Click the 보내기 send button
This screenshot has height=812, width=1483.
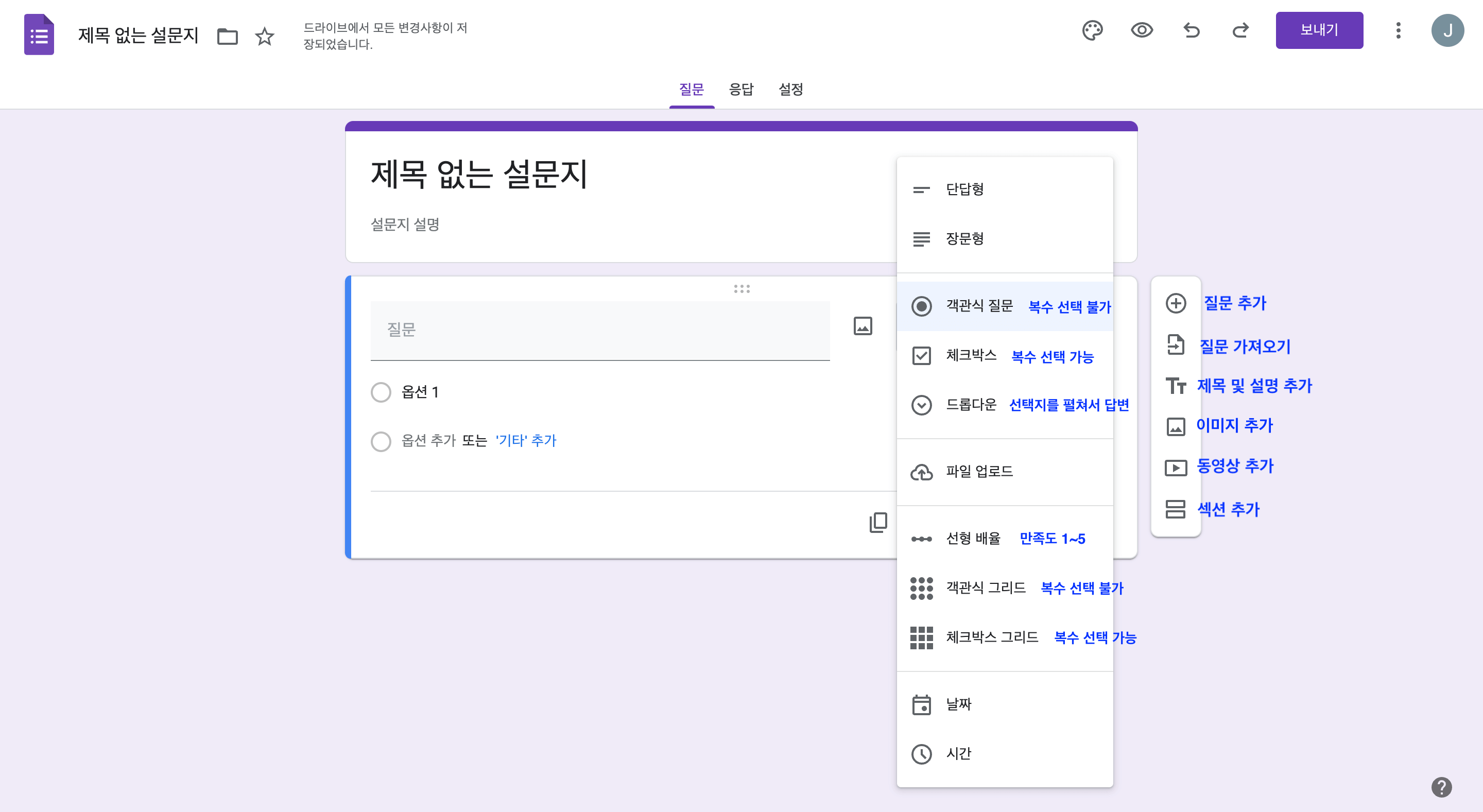tap(1319, 30)
